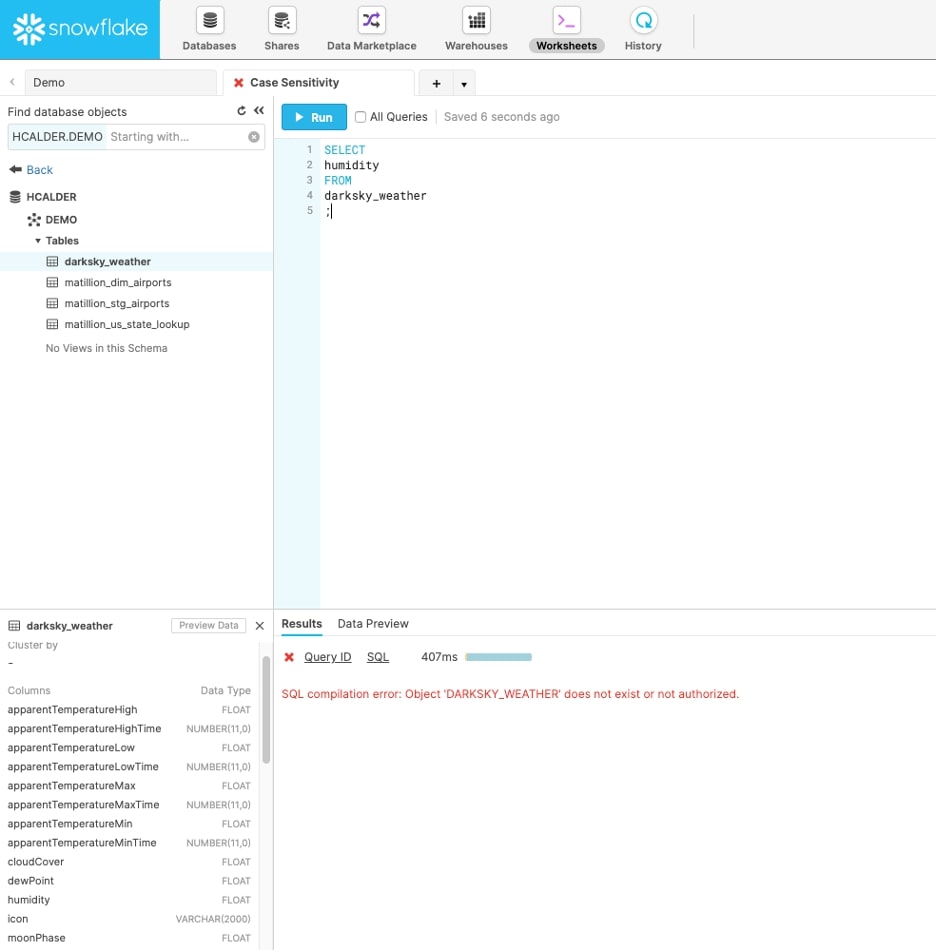Refresh the database objects list
This screenshot has height=950, width=936.
(x=242, y=111)
